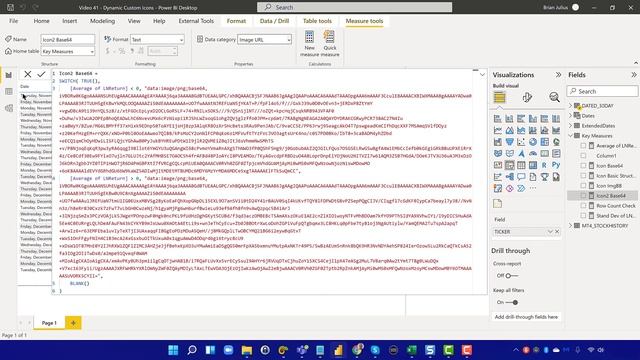Image resolution: width=640 pixels, height=360 pixels.
Task: Check the Average of LNRe... field
Action: (583, 146)
